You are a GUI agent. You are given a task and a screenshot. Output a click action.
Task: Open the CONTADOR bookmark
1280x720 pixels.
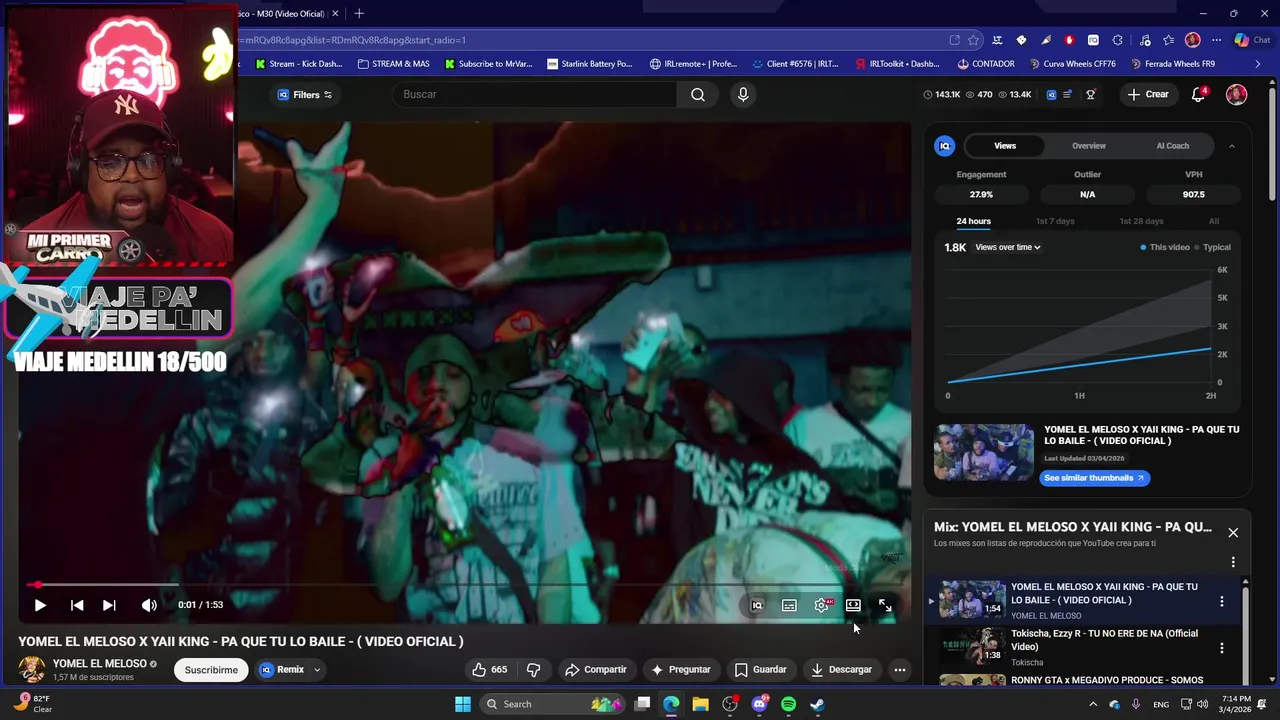(986, 64)
